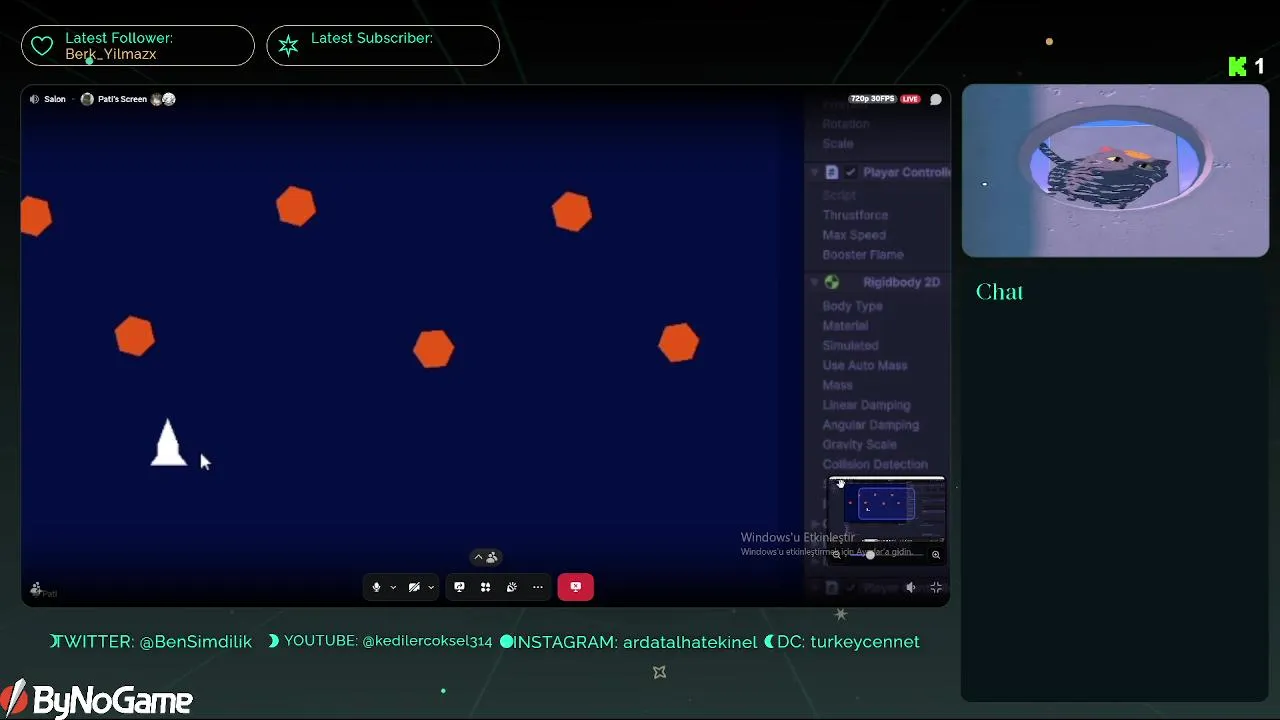This screenshot has width=1280, height=720.
Task: Click the Salon voice channel speaker icon
Action: [x=34, y=99]
